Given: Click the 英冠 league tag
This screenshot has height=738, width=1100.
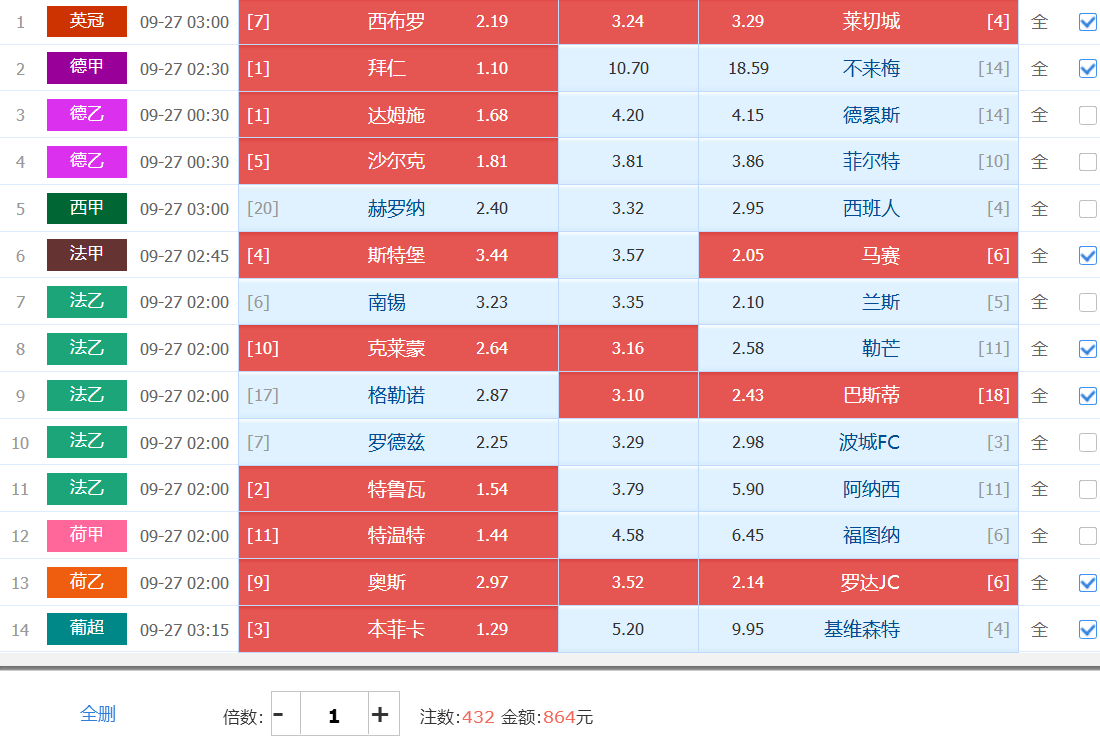Looking at the screenshot, I should pos(87,21).
